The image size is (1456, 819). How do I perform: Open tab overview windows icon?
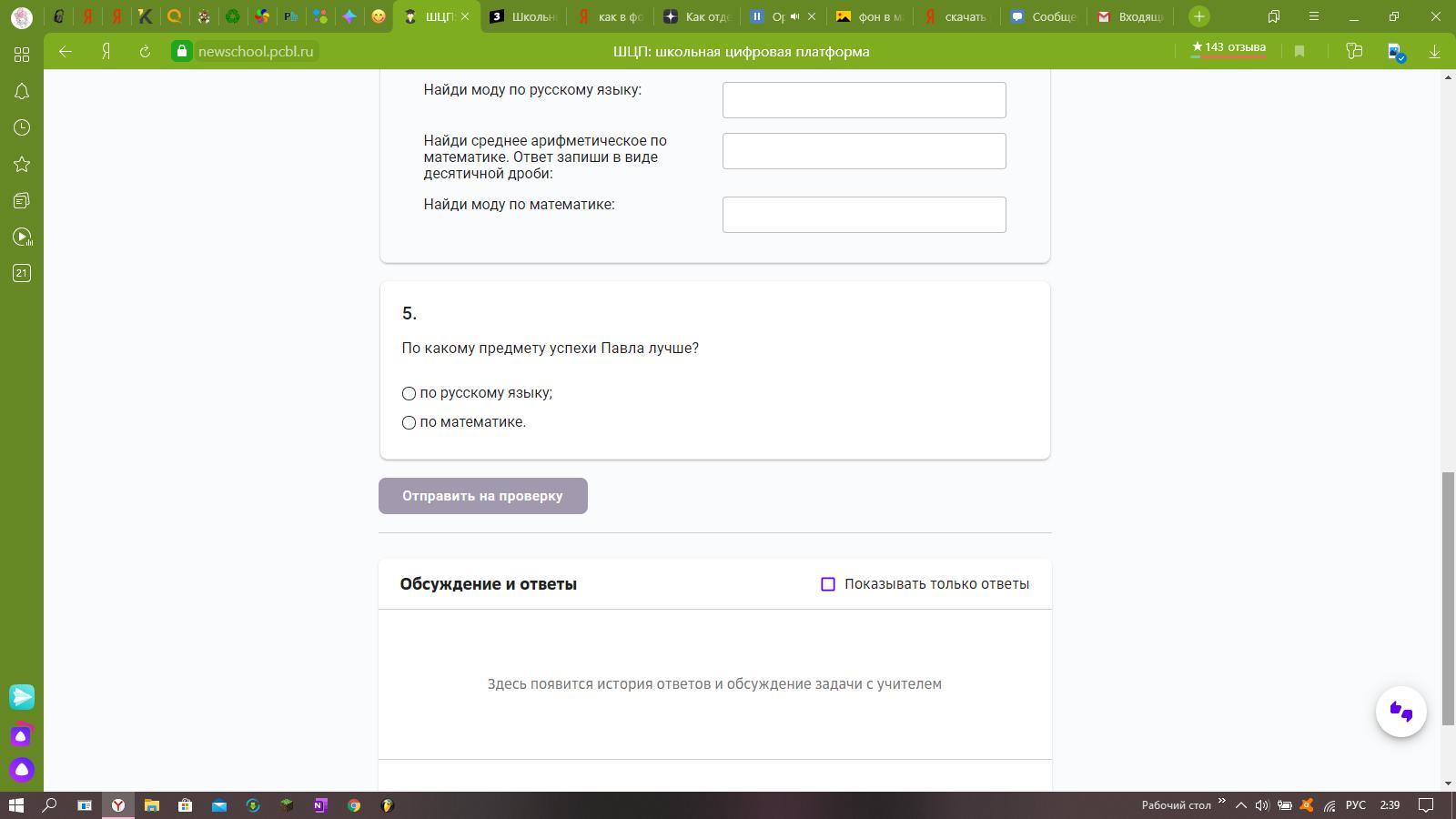tap(1274, 16)
